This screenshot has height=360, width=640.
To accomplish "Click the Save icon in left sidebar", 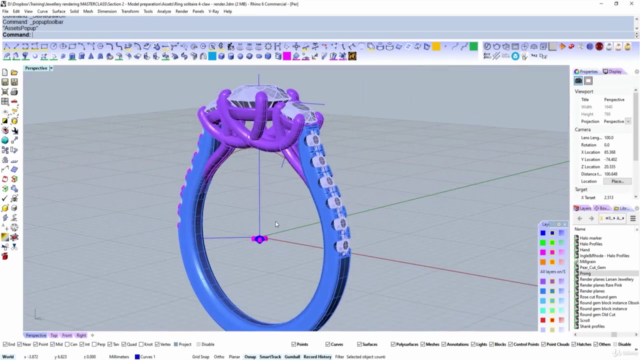I will pyautogui.click(x=5, y=82).
